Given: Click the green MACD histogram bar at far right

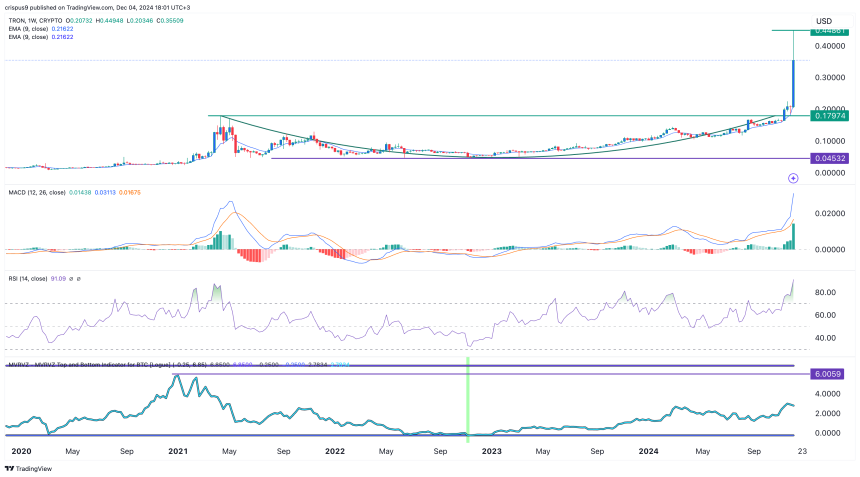Looking at the screenshot, I should tap(793, 236).
